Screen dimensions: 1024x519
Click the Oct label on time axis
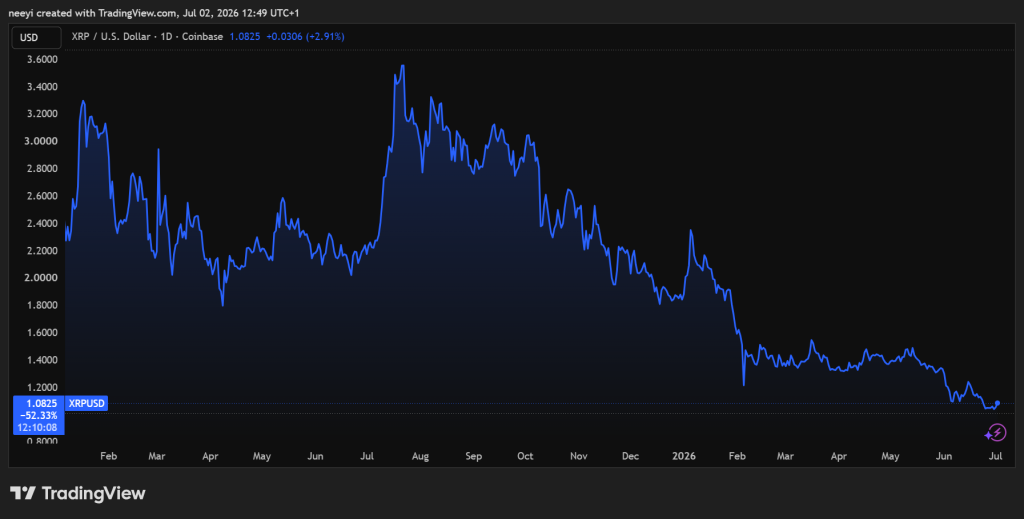coord(525,456)
